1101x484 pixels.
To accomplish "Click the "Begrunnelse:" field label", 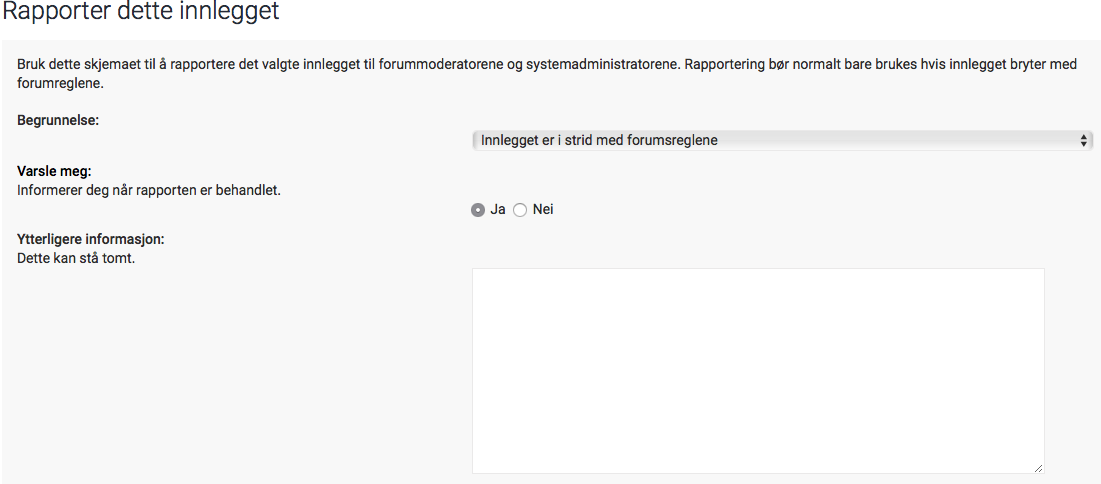I will pyautogui.click(x=58, y=120).
